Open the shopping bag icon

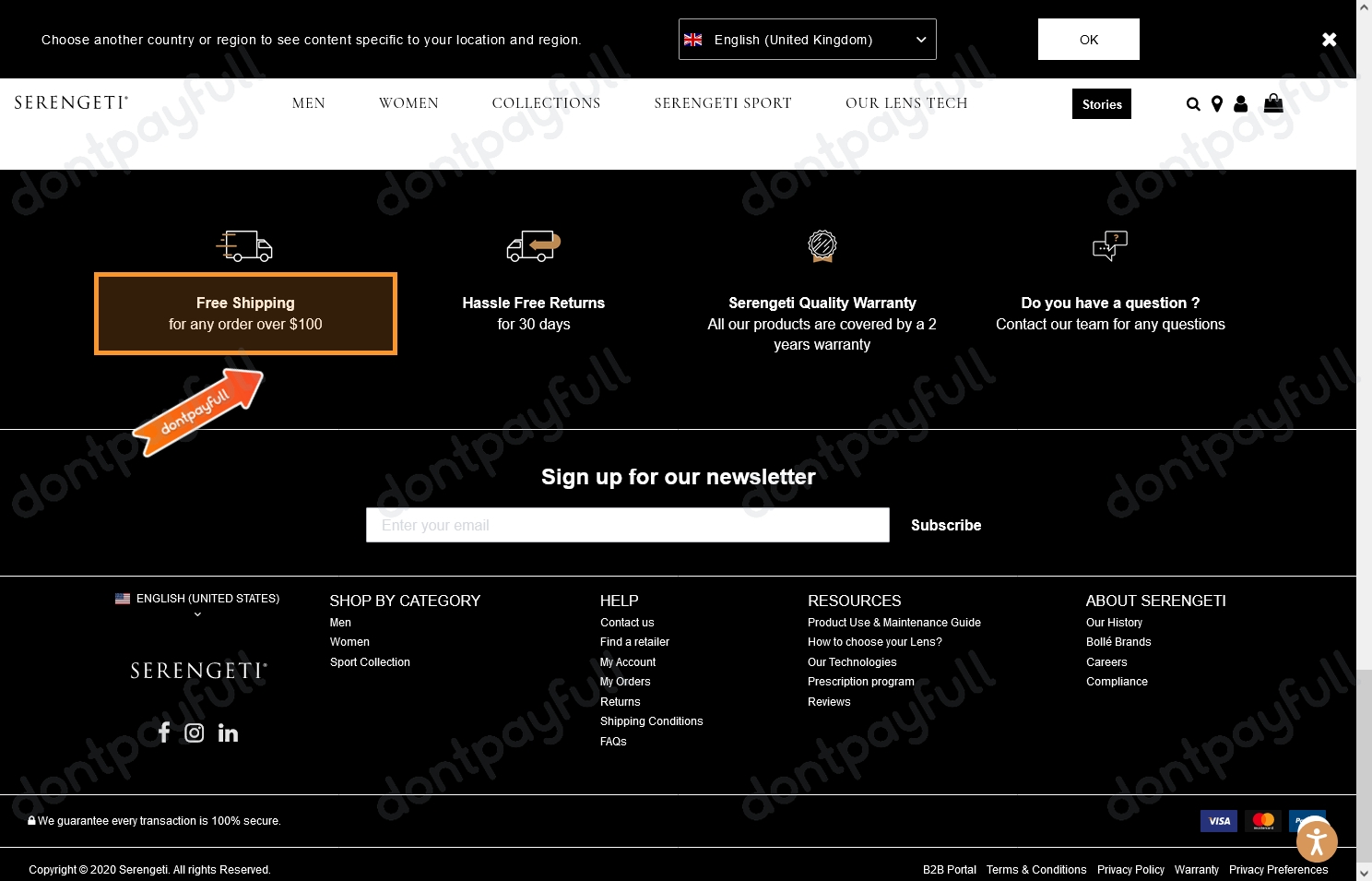(x=1272, y=103)
